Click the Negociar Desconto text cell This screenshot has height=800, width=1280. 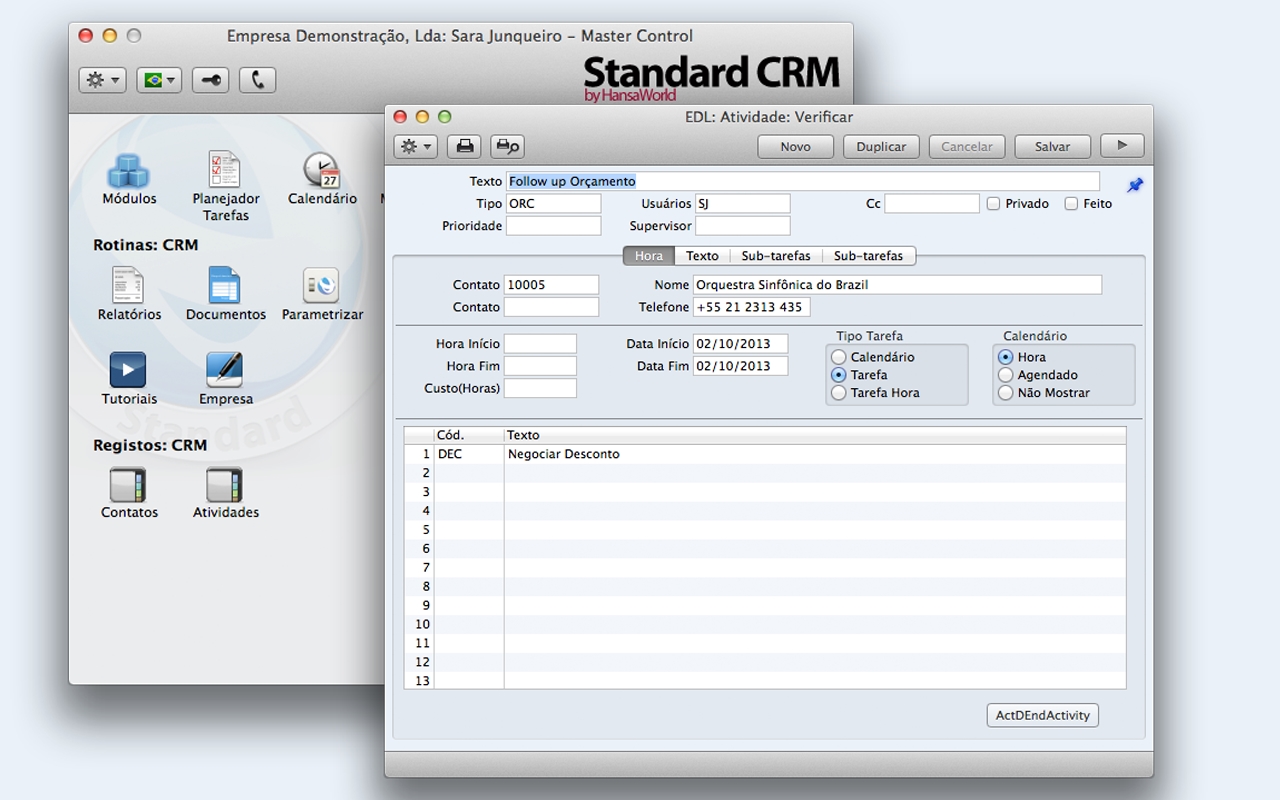point(815,454)
